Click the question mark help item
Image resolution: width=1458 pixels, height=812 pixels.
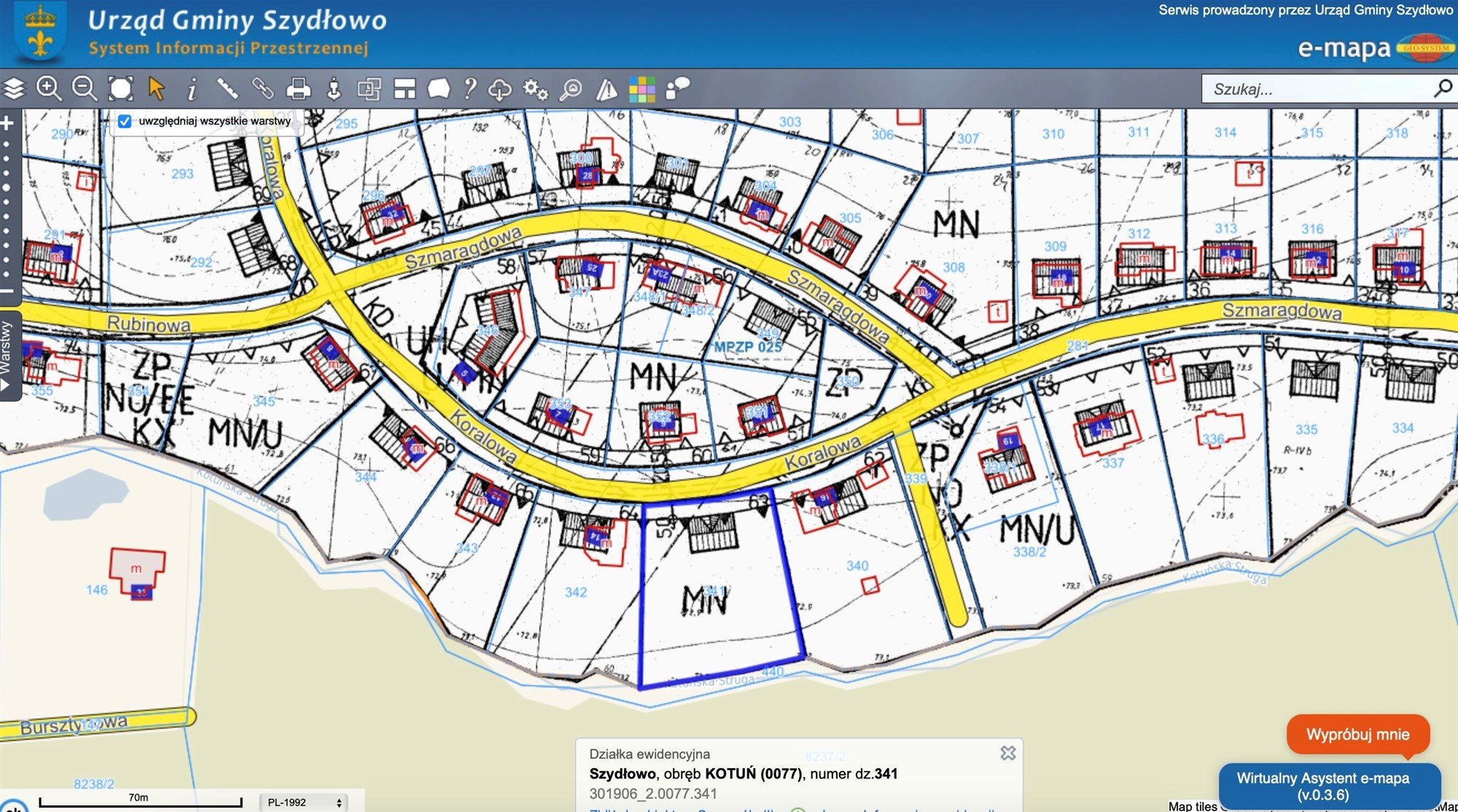(470, 89)
